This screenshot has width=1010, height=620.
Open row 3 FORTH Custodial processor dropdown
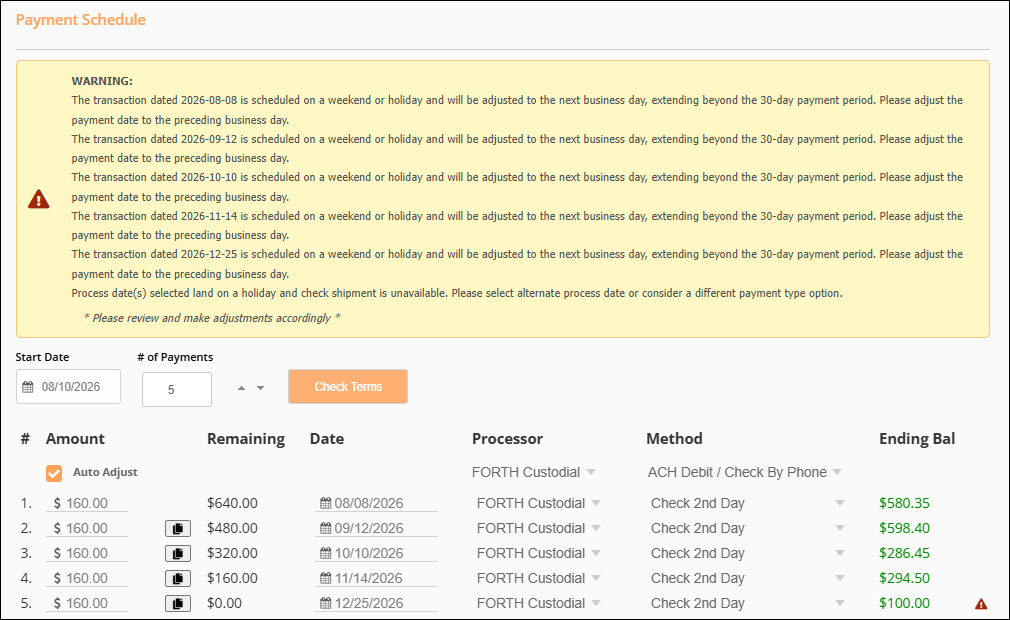(538, 553)
